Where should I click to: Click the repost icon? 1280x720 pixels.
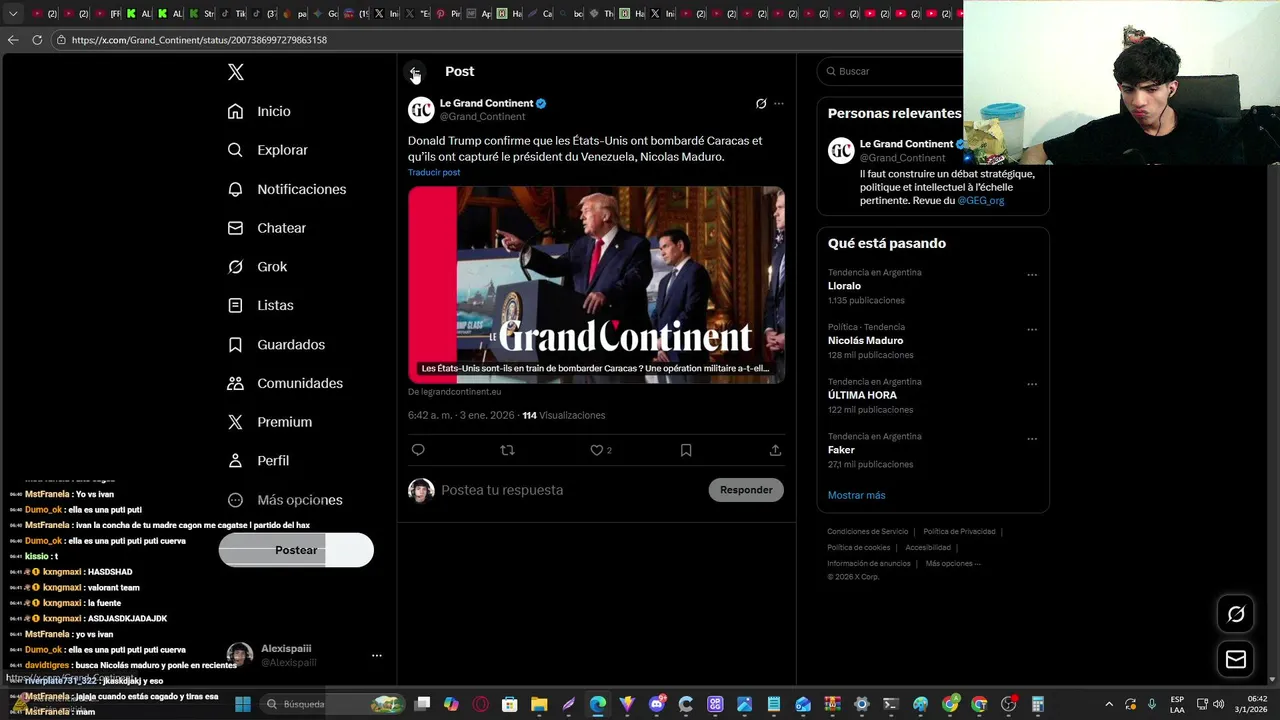tap(507, 450)
